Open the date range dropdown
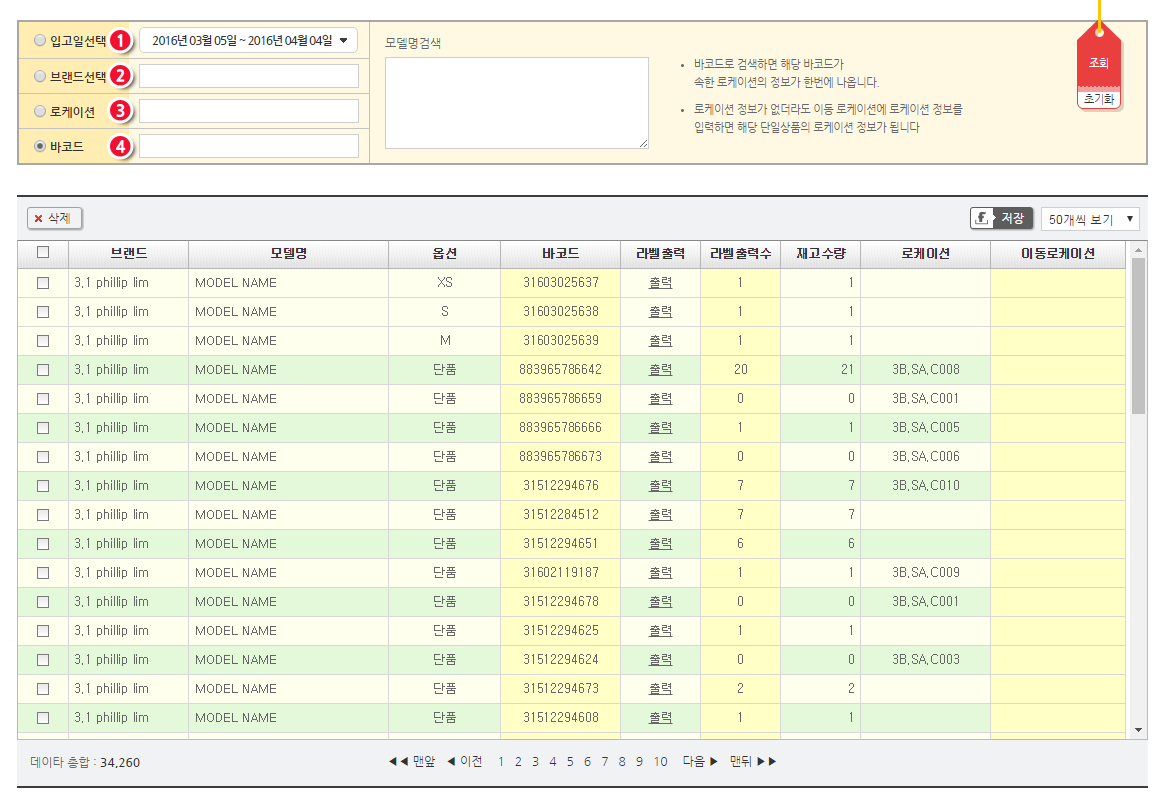1165x812 pixels. (x=248, y=40)
